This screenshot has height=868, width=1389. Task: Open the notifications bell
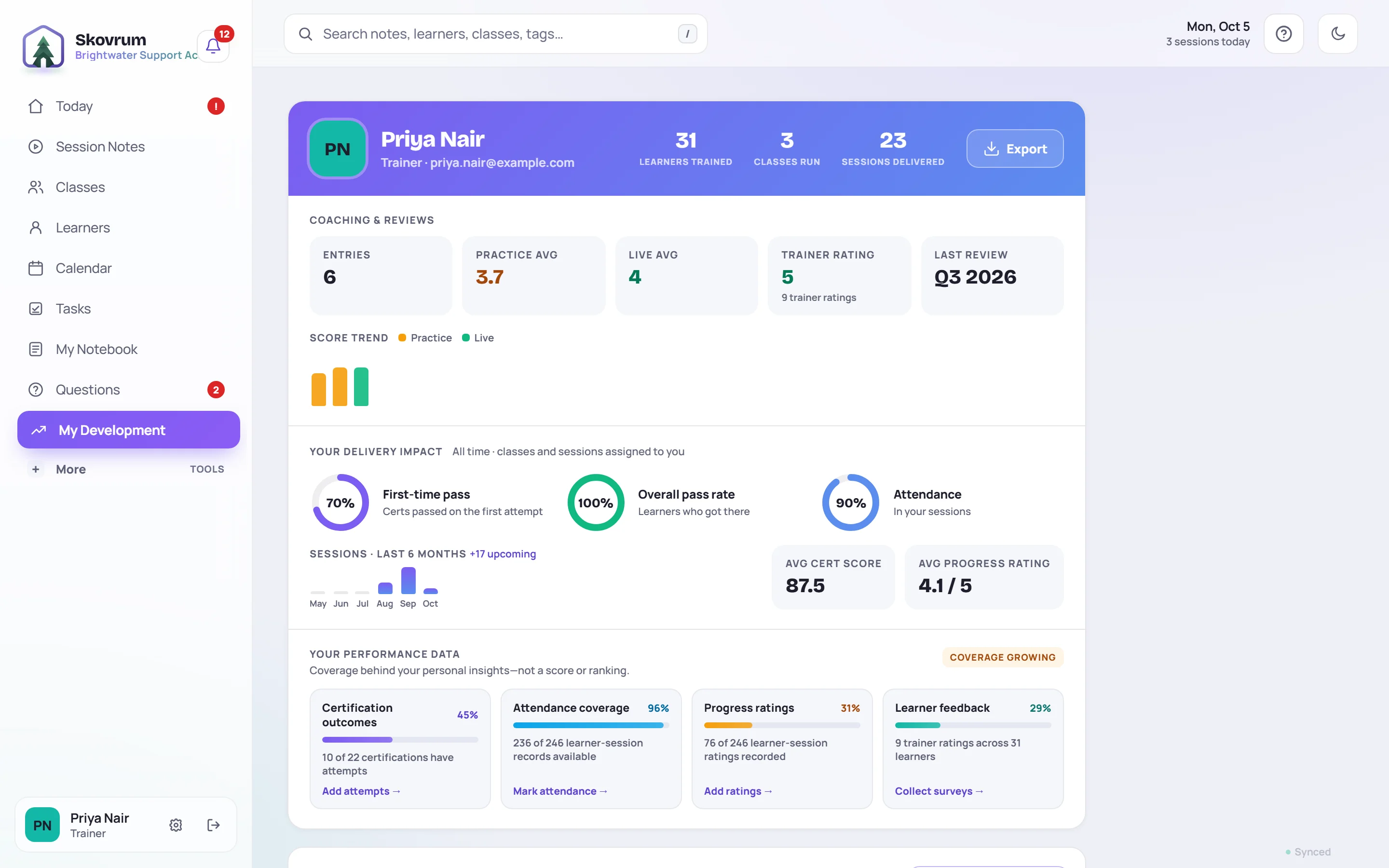[x=213, y=46]
